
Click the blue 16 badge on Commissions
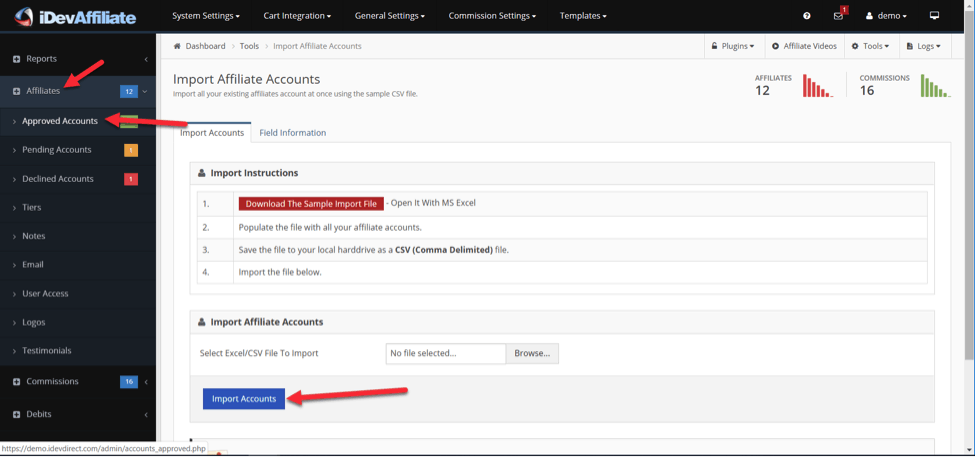coord(129,382)
